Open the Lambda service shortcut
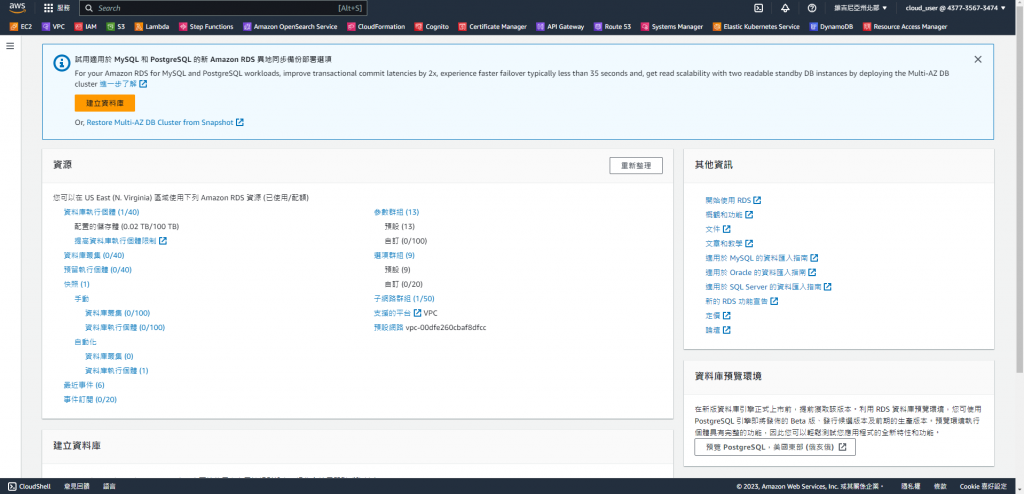The width and height of the screenshot is (1024, 494). (x=152, y=27)
